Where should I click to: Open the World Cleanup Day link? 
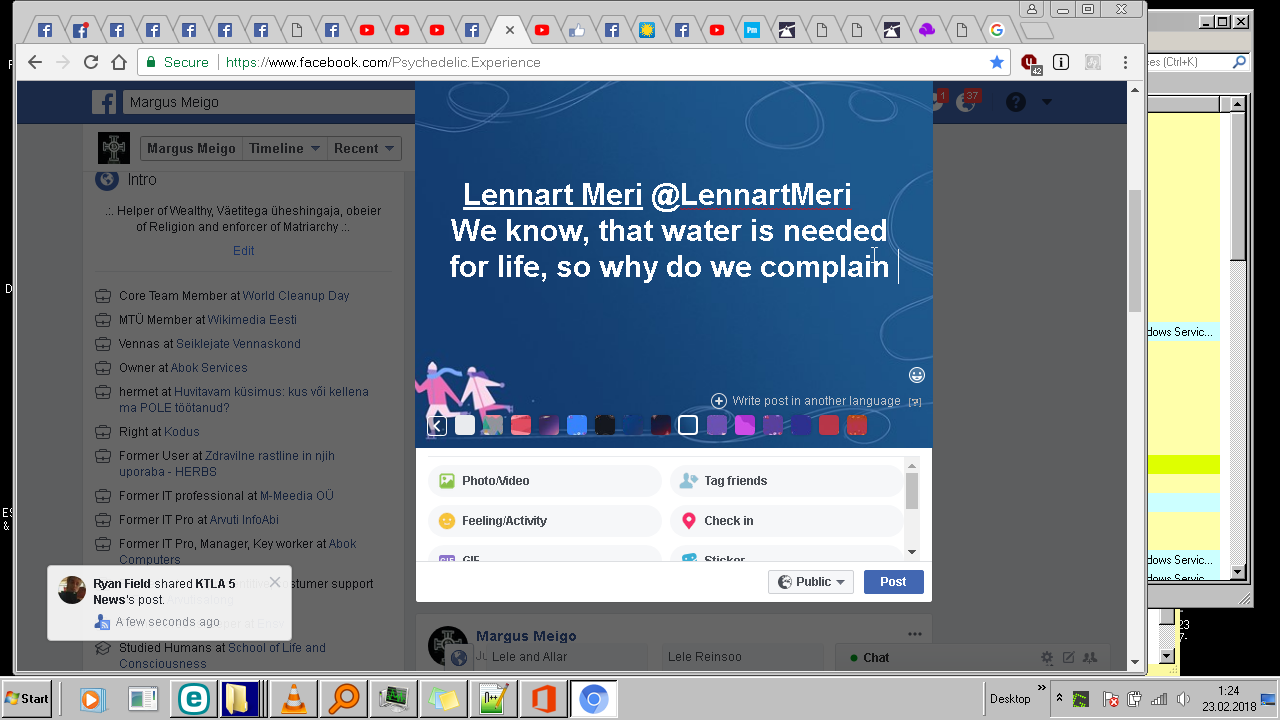point(296,296)
